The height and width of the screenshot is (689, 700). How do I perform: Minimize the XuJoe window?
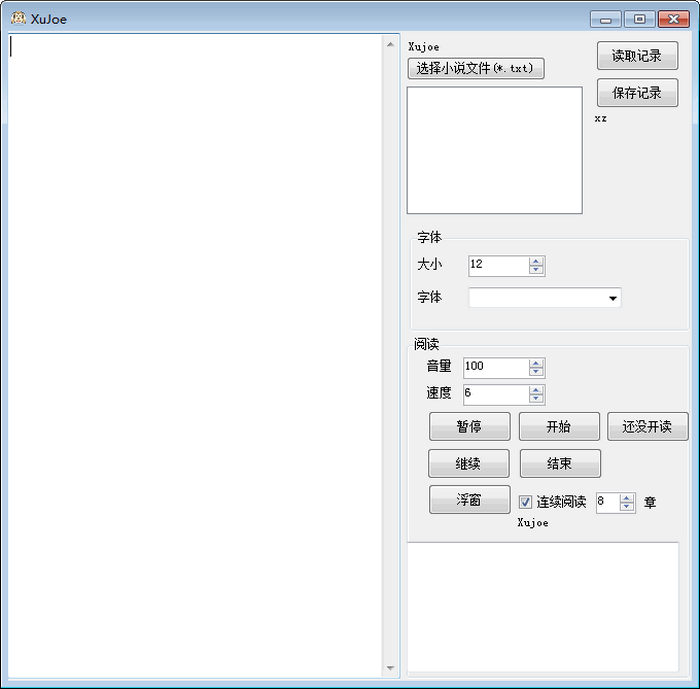click(x=606, y=20)
